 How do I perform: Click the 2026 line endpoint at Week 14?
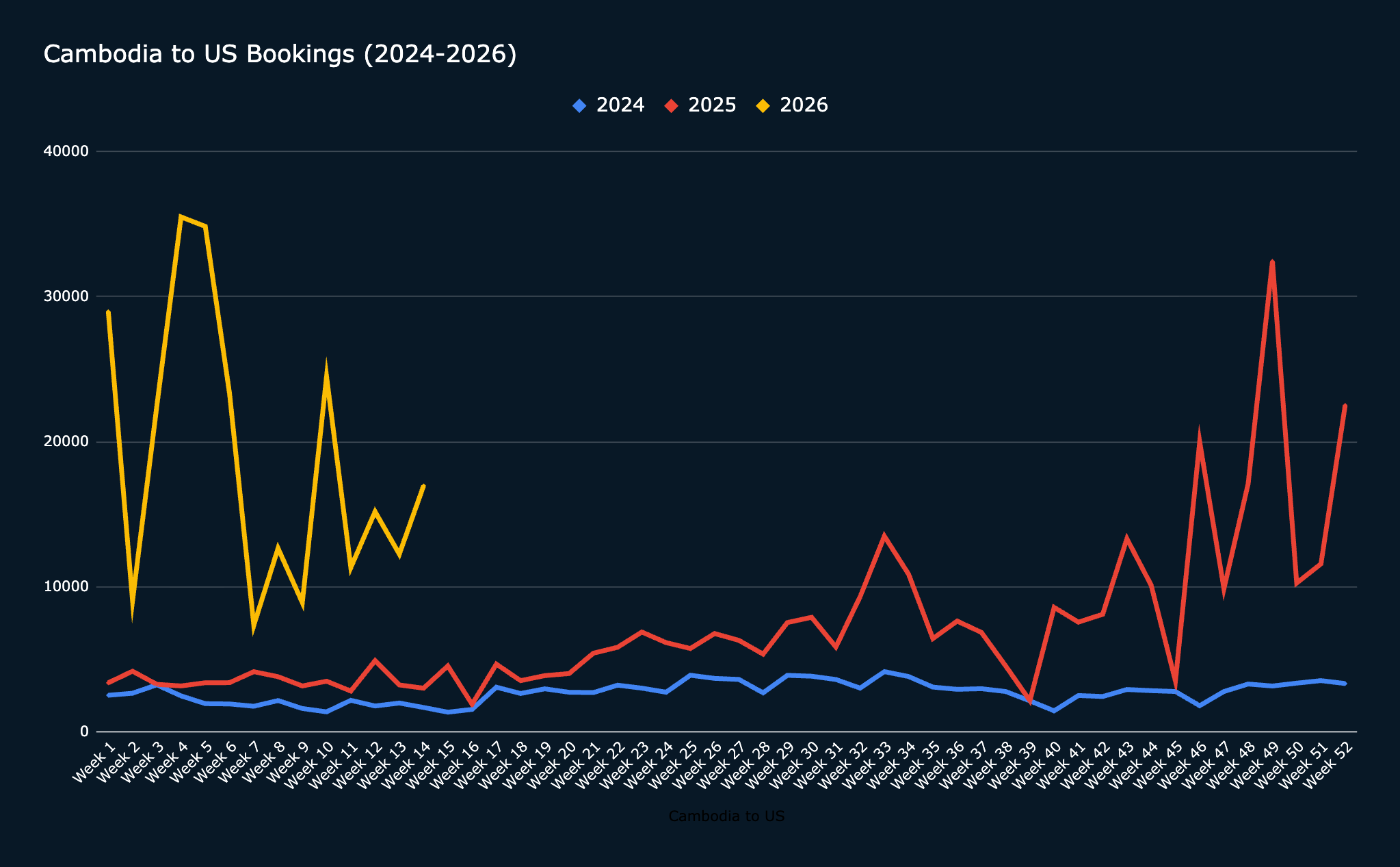(x=423, y=486)
